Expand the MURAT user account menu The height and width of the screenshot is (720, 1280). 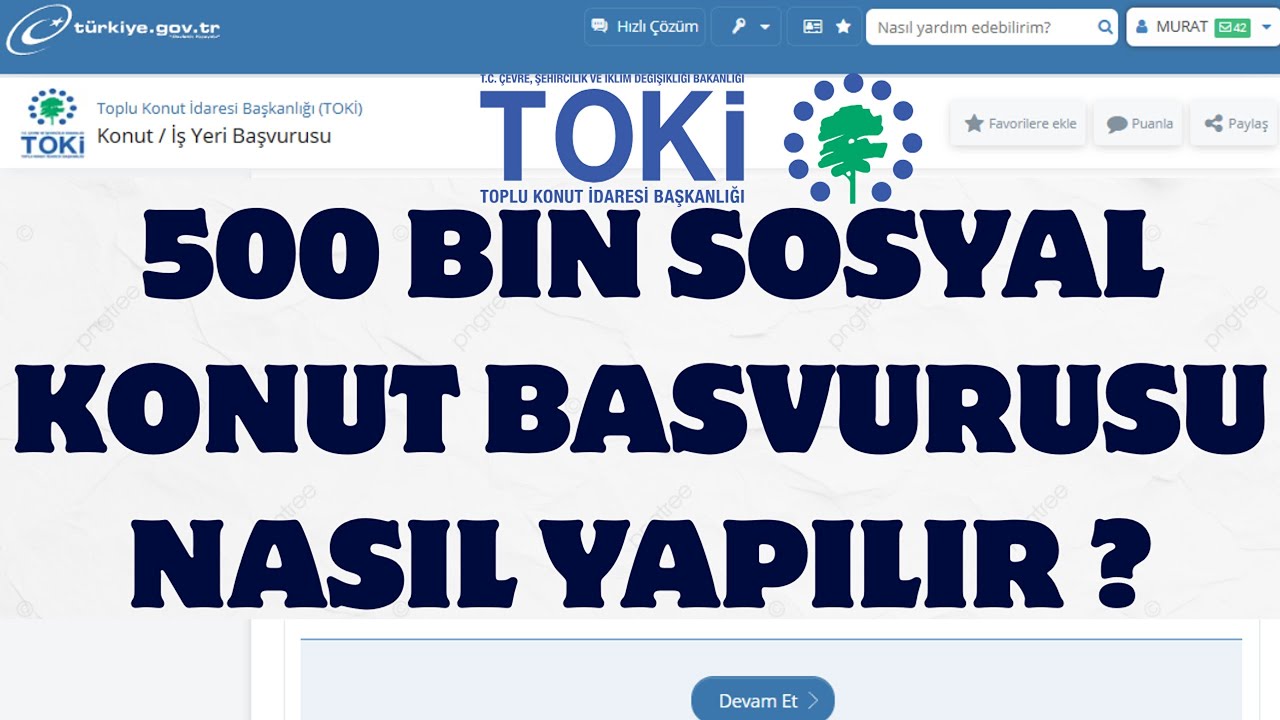pyautogui.click(x=1204, y=27)
